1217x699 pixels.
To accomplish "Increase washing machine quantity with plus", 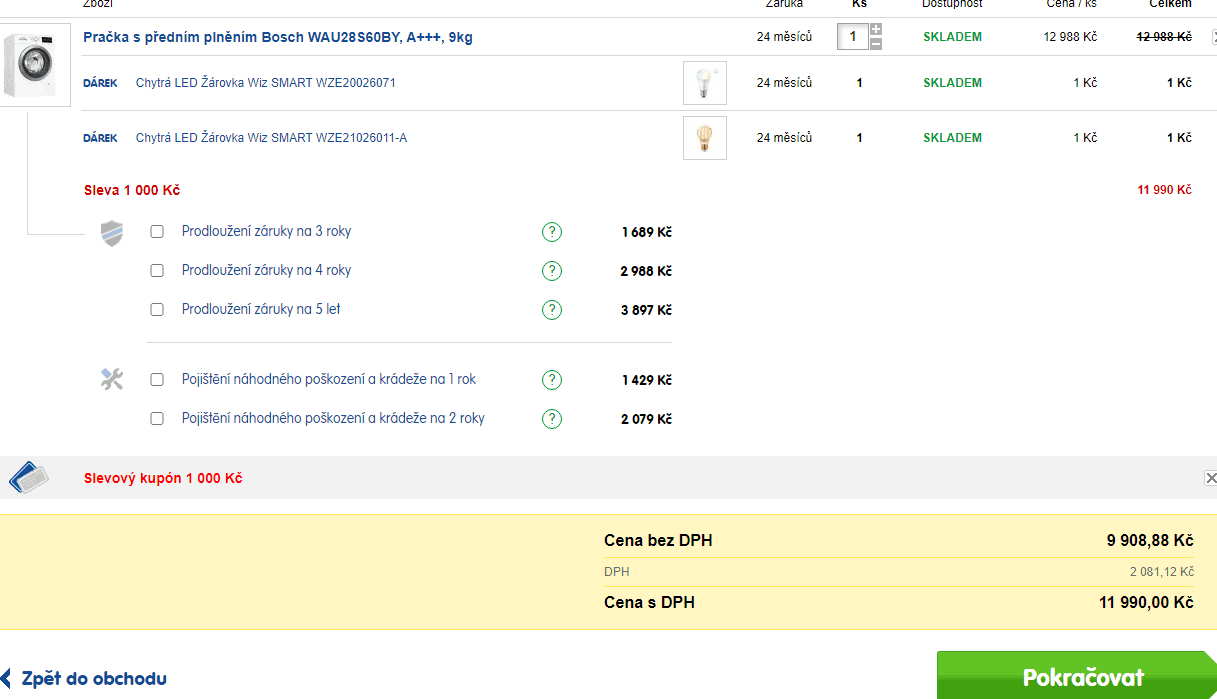I will [x=876, y=30].
